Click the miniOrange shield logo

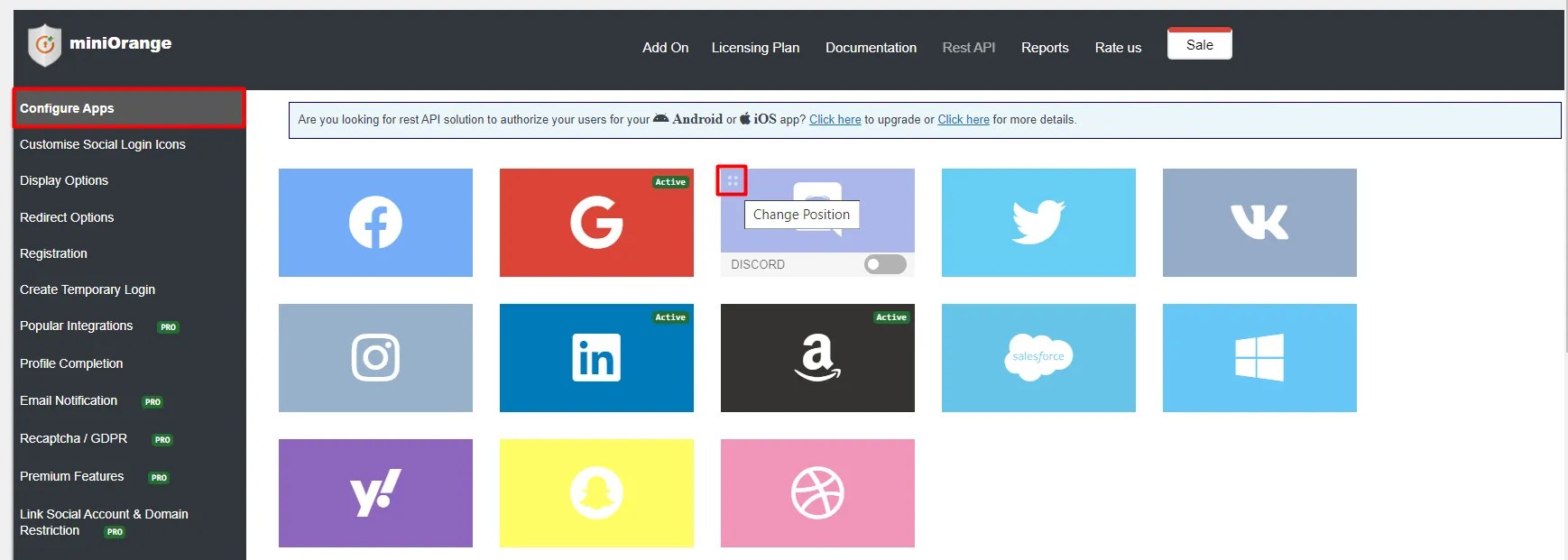(x=44, y=45)
